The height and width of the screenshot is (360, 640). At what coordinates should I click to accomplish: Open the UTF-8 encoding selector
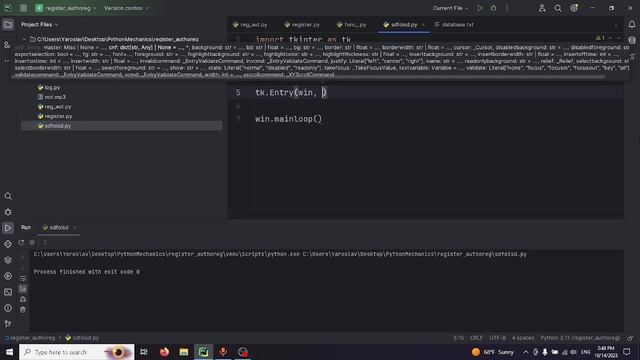498,338
